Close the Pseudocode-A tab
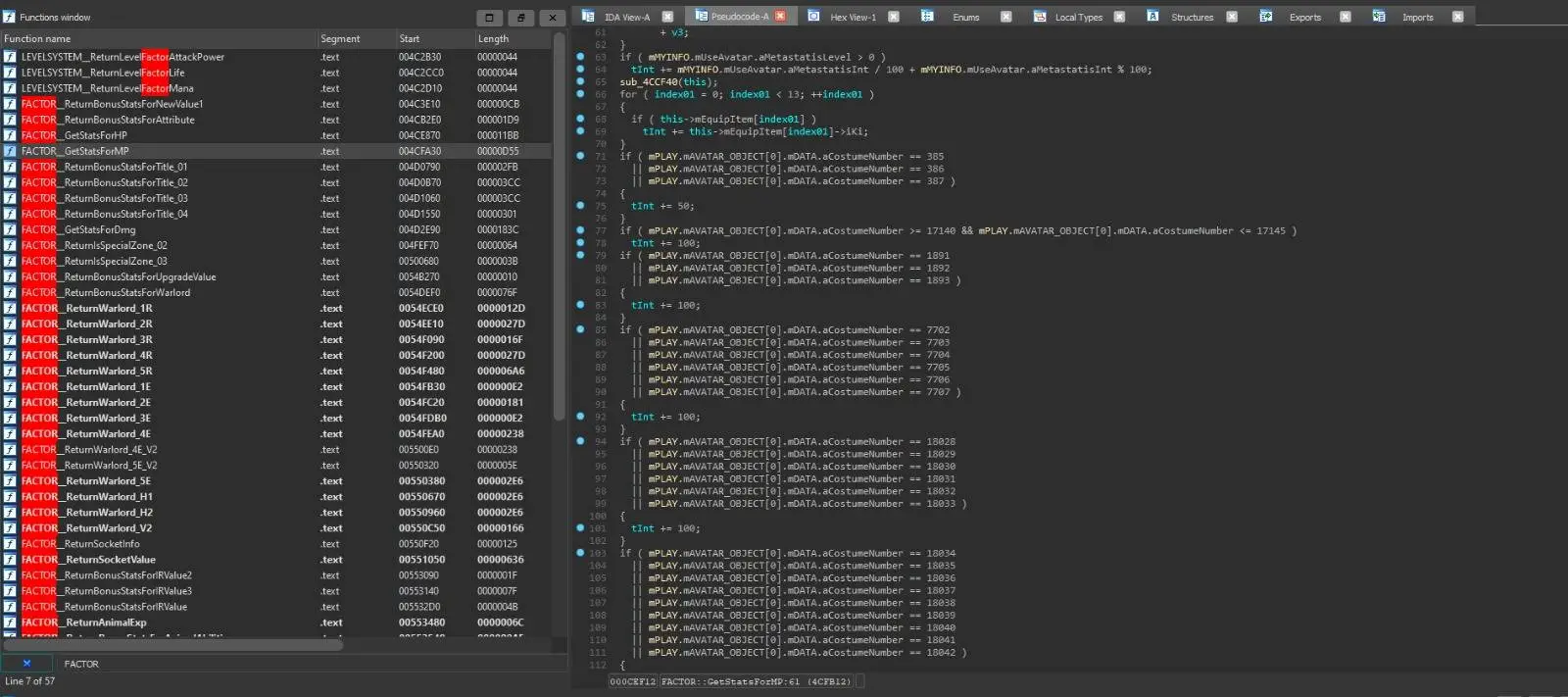Screen dimensions: 1568x697 [x=780, y=17]
